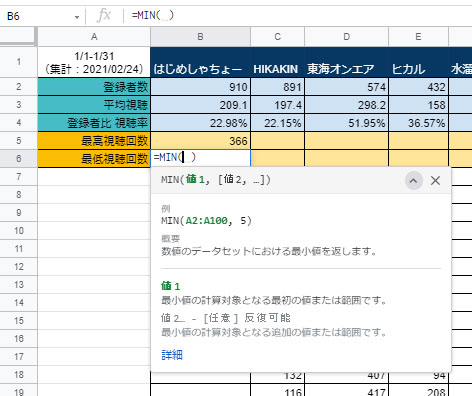Select column B header
The width and height of the screenshot is (472, 396).
200,37
